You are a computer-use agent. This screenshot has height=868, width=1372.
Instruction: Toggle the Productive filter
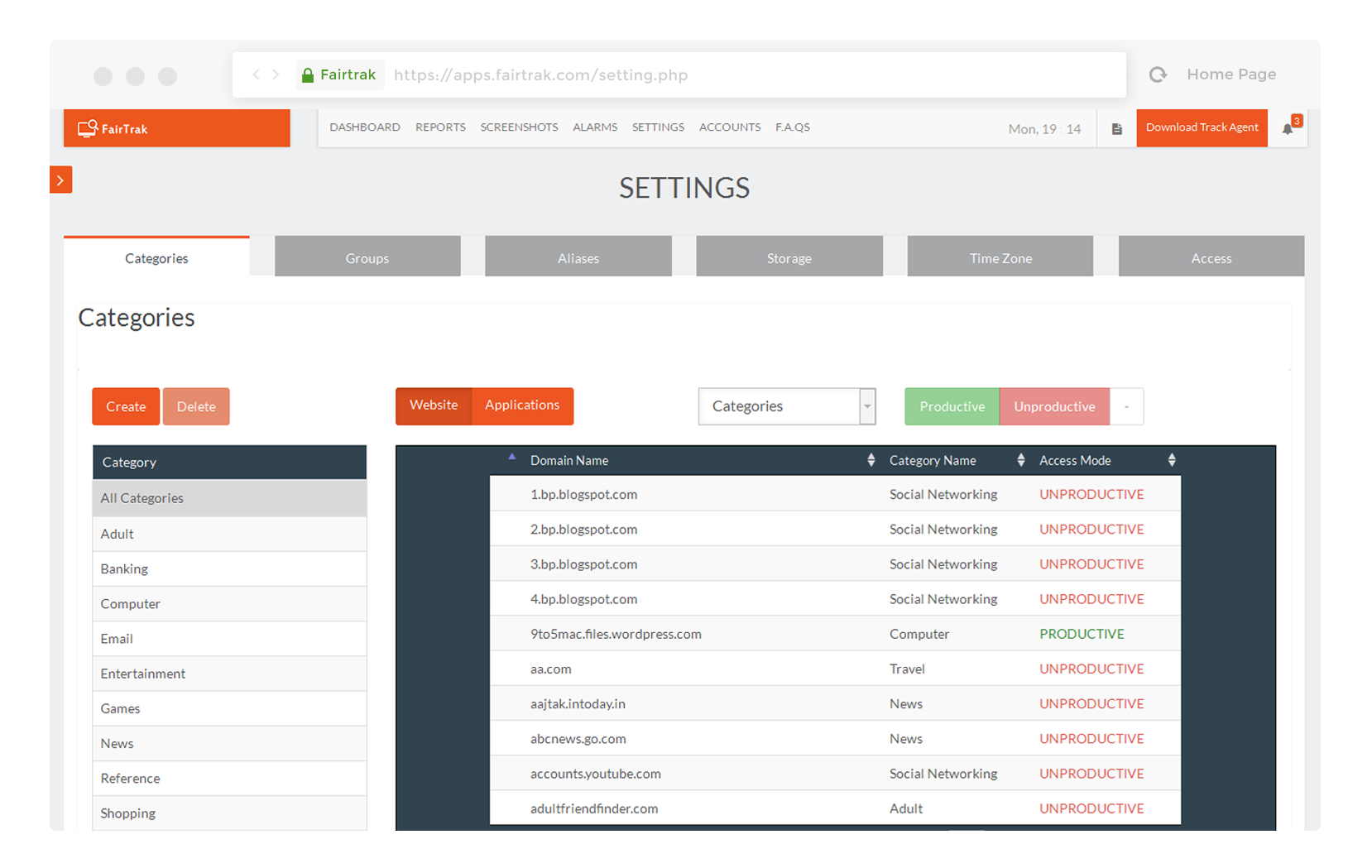[952, 406]
